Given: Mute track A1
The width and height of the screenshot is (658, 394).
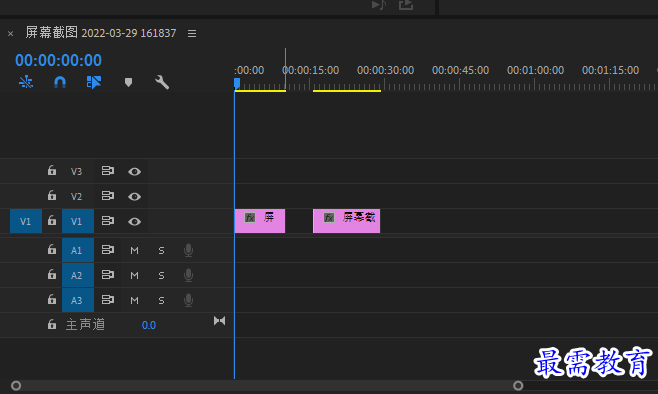Looking at the screenshot, I should click(134, 250).
